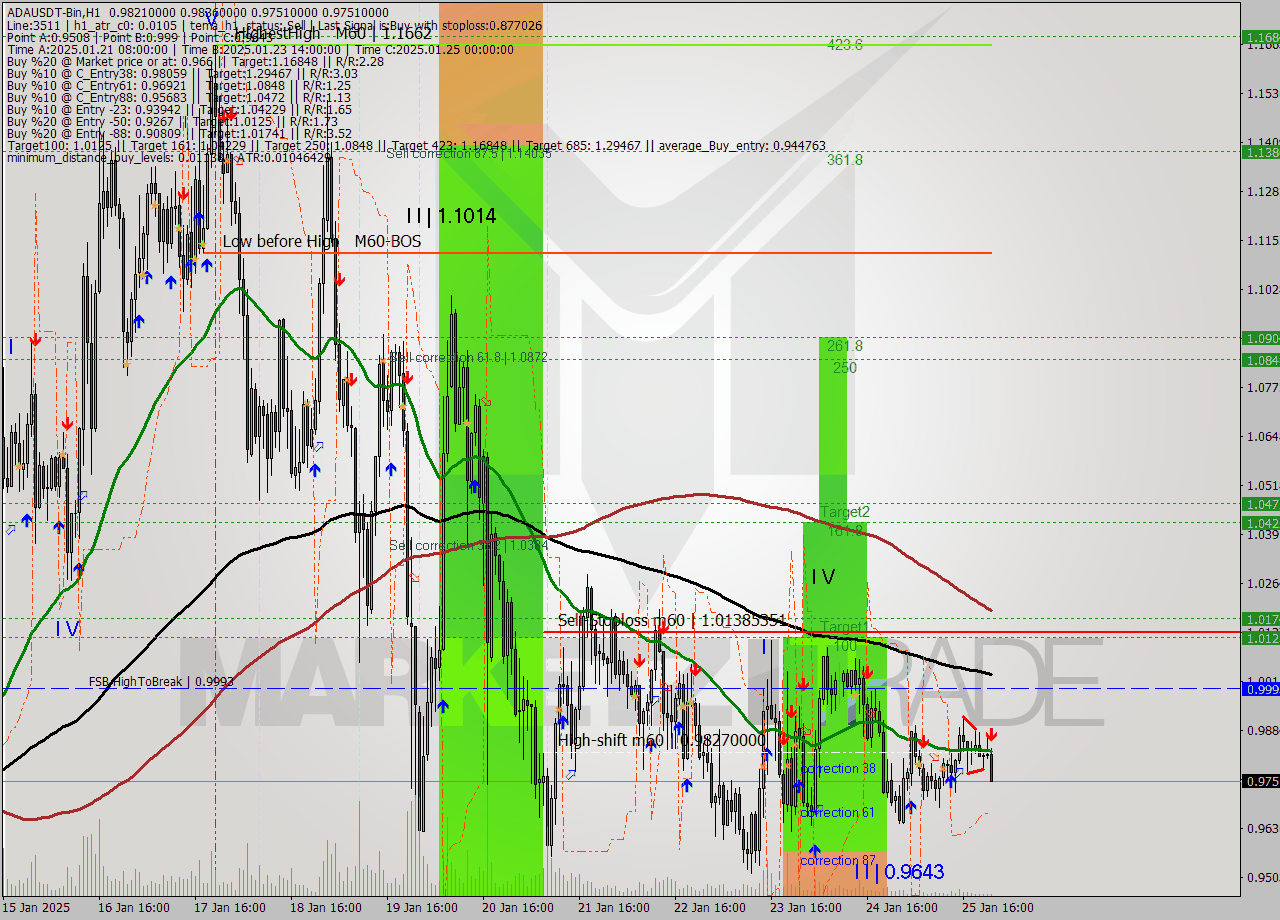This screenshot has width=1280, height=920.
Task: Click the 'minimum_distance_buy_levels' text line
Action: [x=168, y=157]
